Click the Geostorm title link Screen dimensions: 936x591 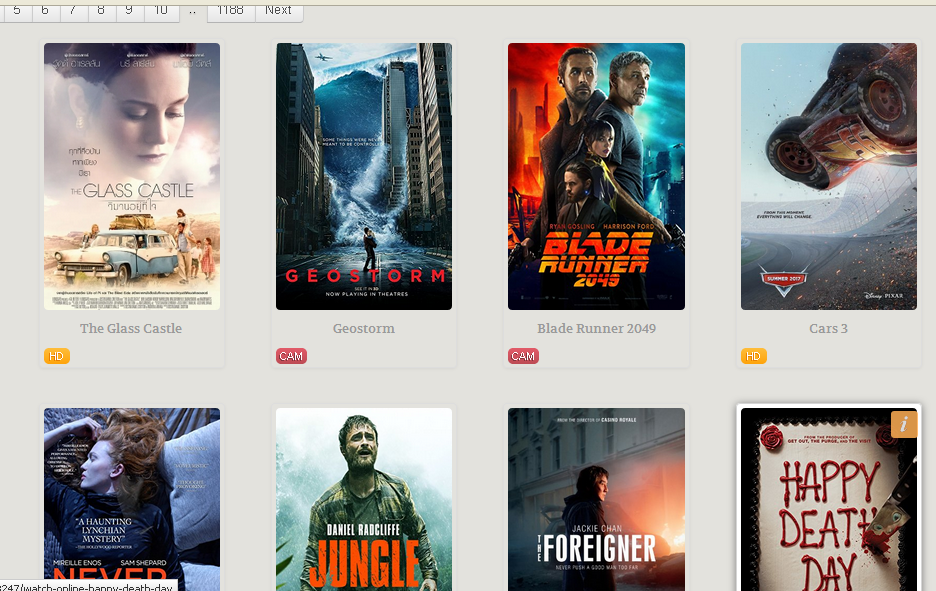click(364, 328)
